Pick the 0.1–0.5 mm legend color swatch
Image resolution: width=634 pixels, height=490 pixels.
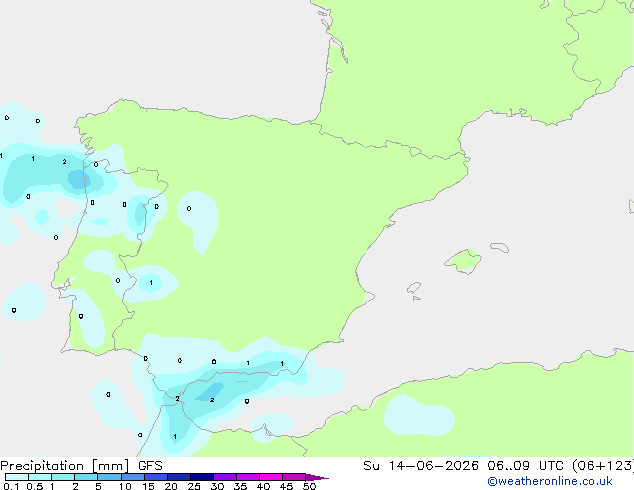point(17,477)
